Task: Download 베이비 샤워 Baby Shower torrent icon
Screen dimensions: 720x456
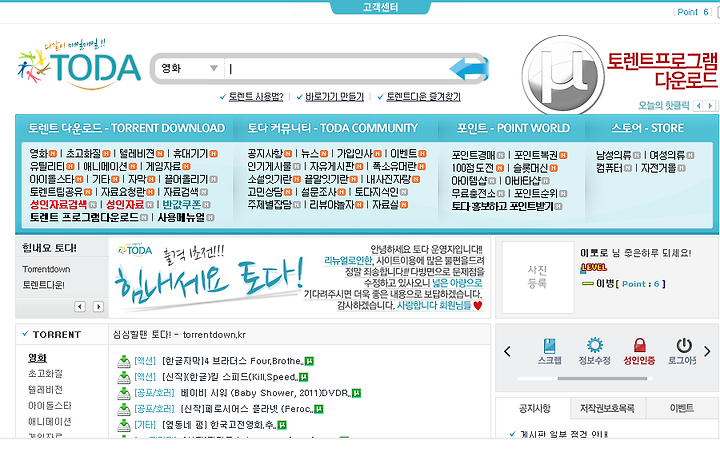Action: pyautogui.click(x=124, y=394)
